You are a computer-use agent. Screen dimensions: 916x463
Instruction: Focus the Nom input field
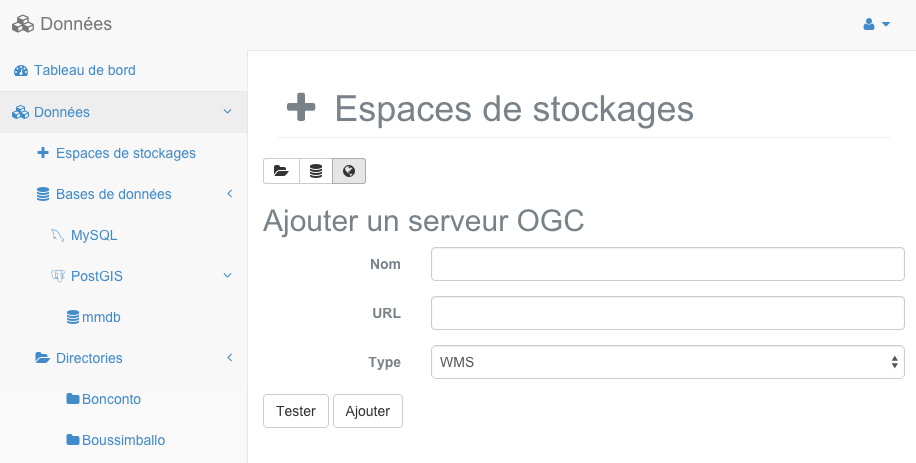click(668, 264)
